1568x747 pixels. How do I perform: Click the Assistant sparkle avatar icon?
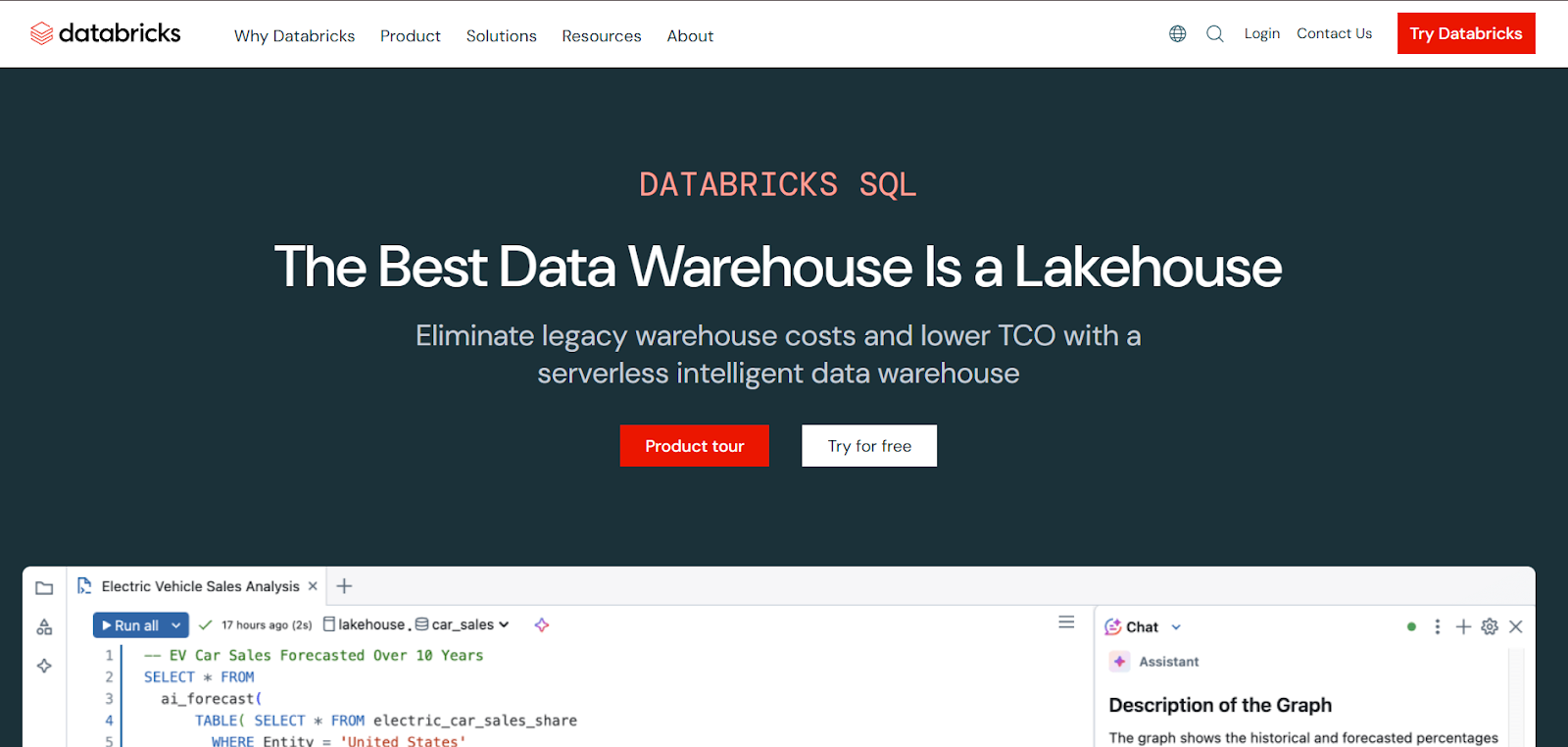coord(1119,662)
